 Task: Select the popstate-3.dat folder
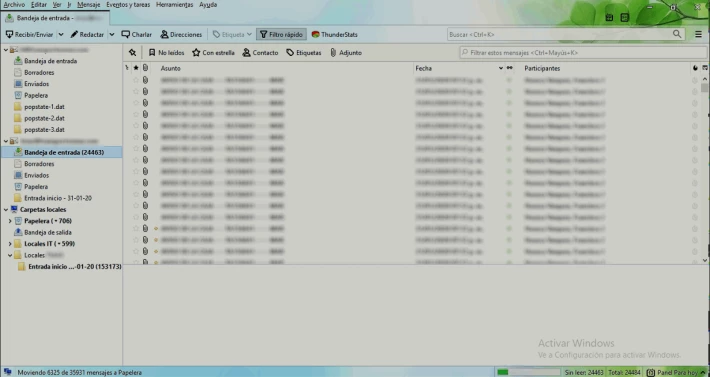tap(44, 129)
